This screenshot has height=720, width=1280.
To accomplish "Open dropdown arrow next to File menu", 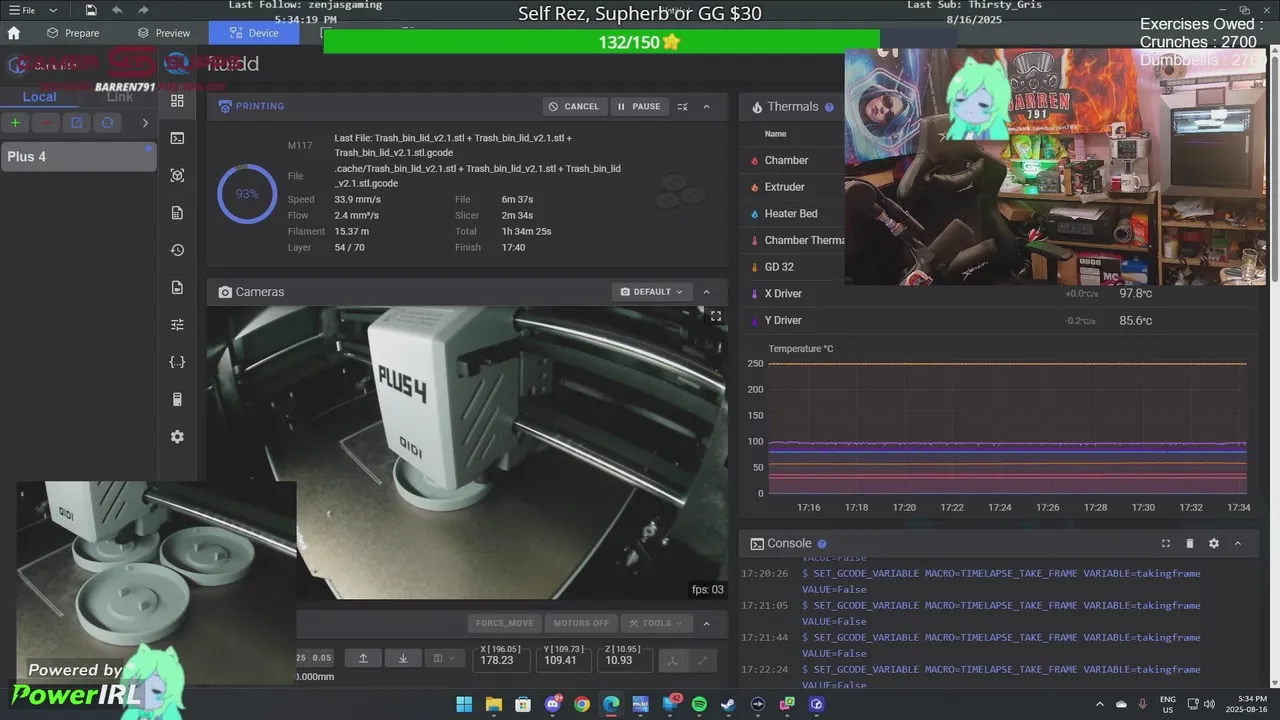I will 53,10.
